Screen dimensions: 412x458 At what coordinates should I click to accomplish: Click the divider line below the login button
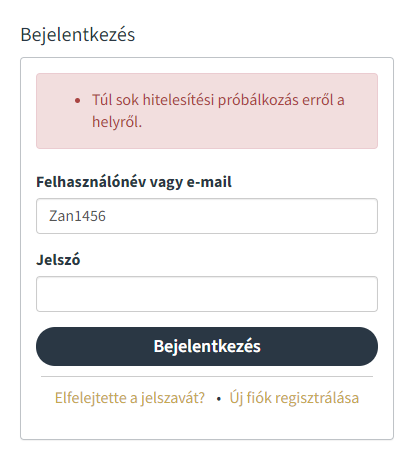pyautogui.click(x=207, y=377)
